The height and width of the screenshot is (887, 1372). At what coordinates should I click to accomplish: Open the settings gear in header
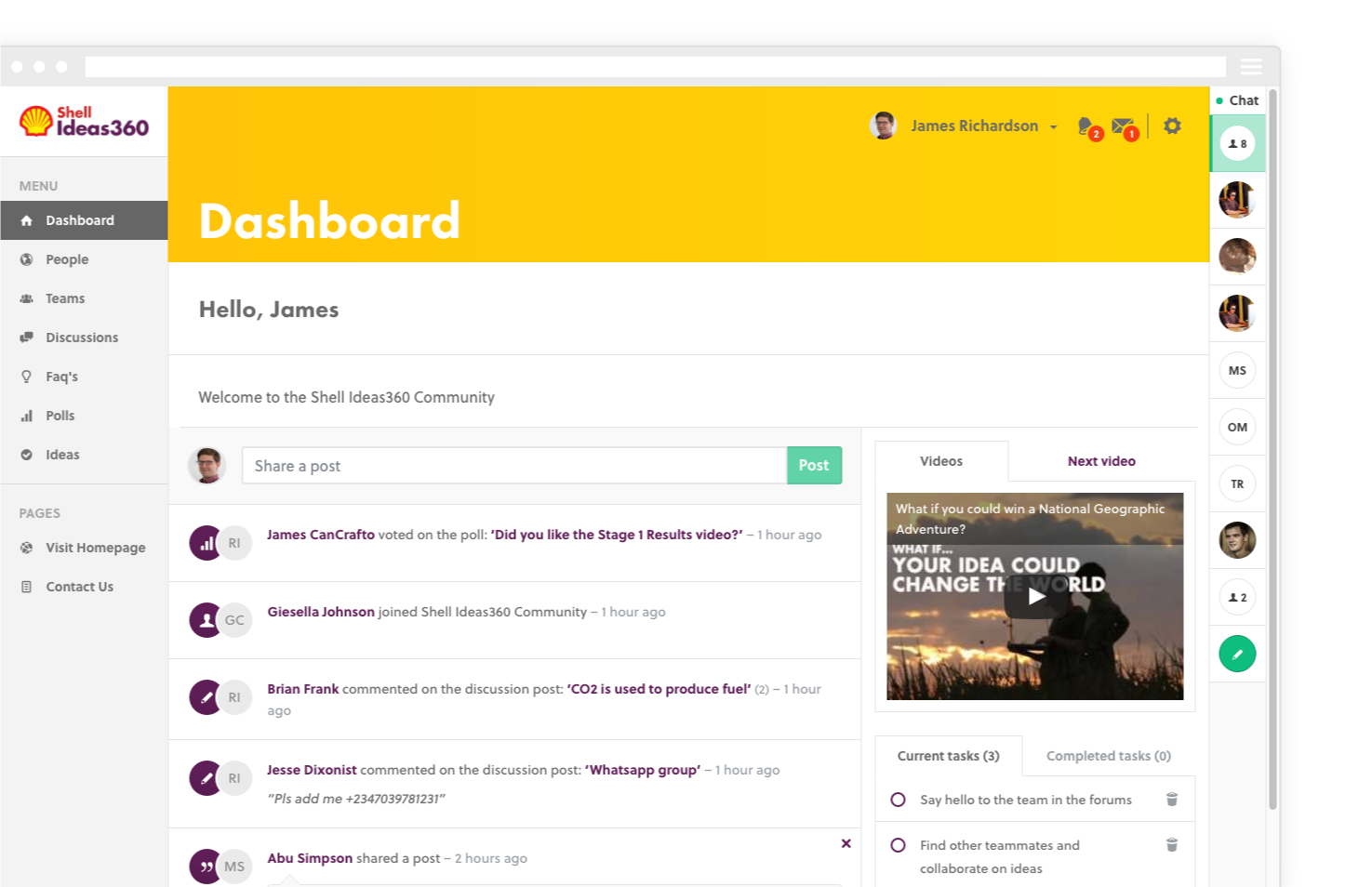pos(1172,126)
